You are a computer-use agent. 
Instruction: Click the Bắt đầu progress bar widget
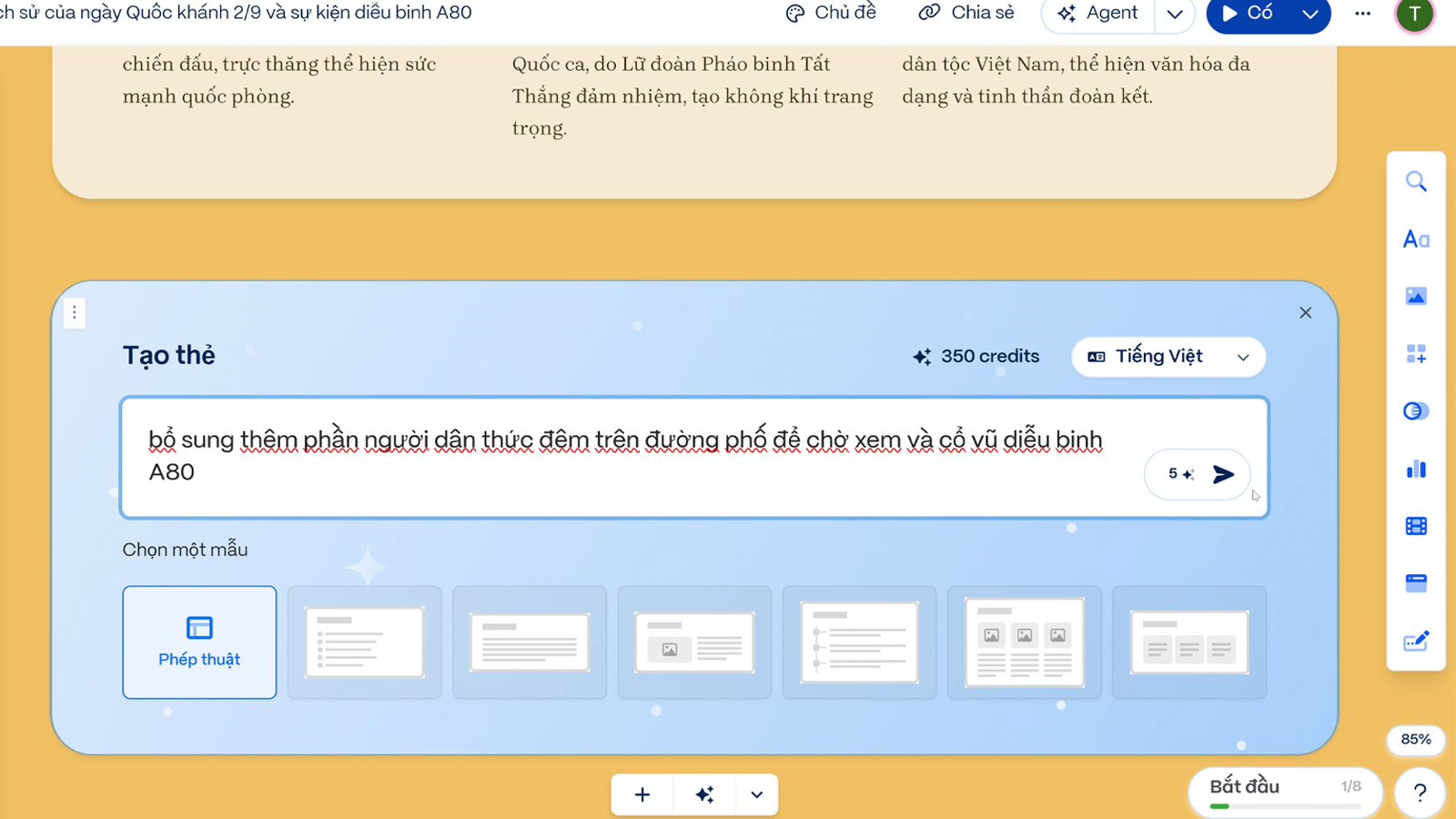point(1284,792)
